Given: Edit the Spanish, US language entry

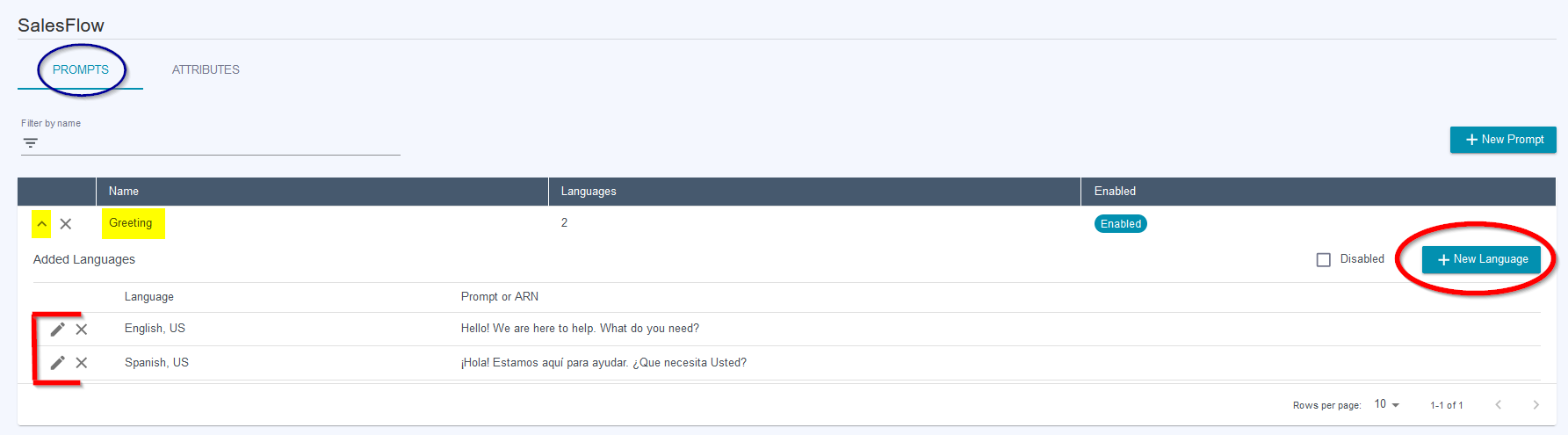Looking at the screenshot, I should tap(58, 362).
